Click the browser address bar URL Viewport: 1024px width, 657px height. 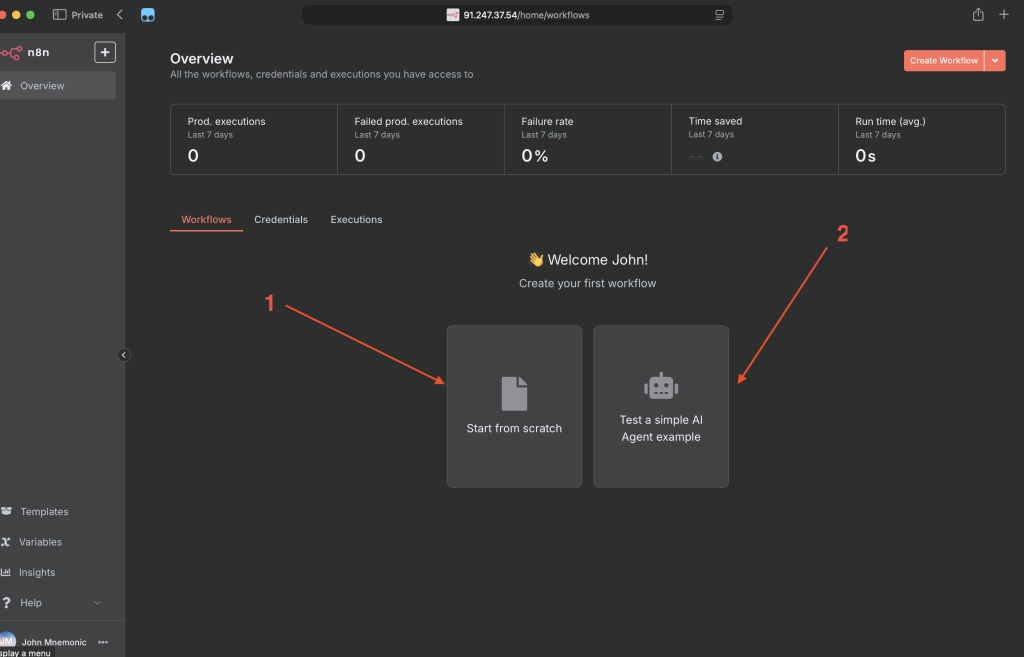526,15
